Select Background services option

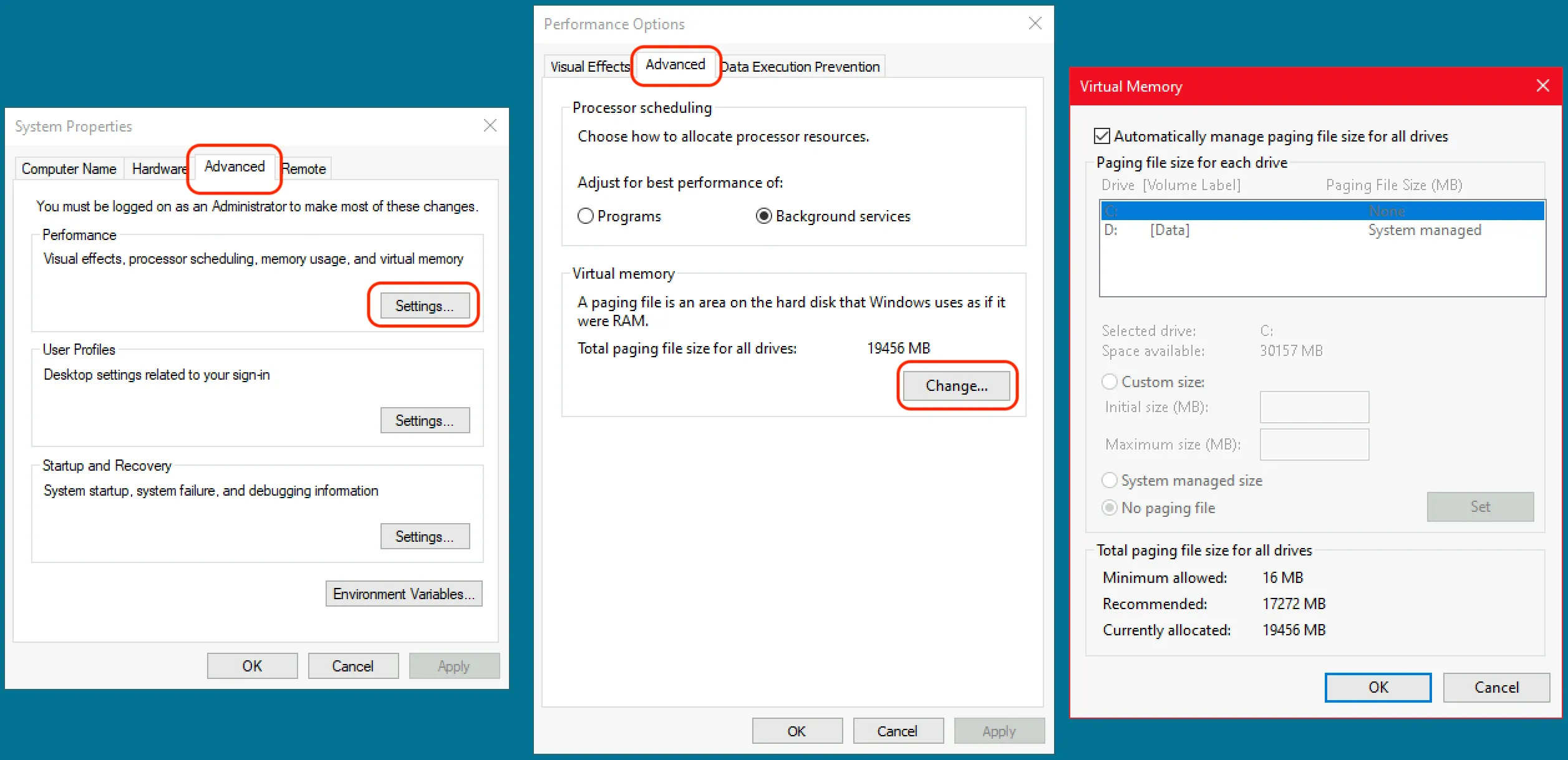pyautogui.click(x=763, y=216)
